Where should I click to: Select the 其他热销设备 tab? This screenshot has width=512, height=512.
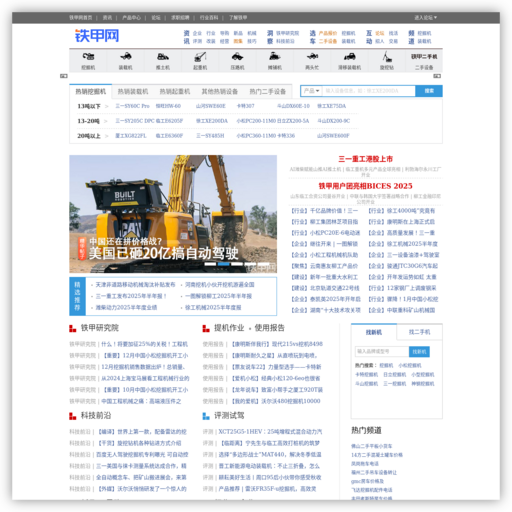(x=220, y=91)
